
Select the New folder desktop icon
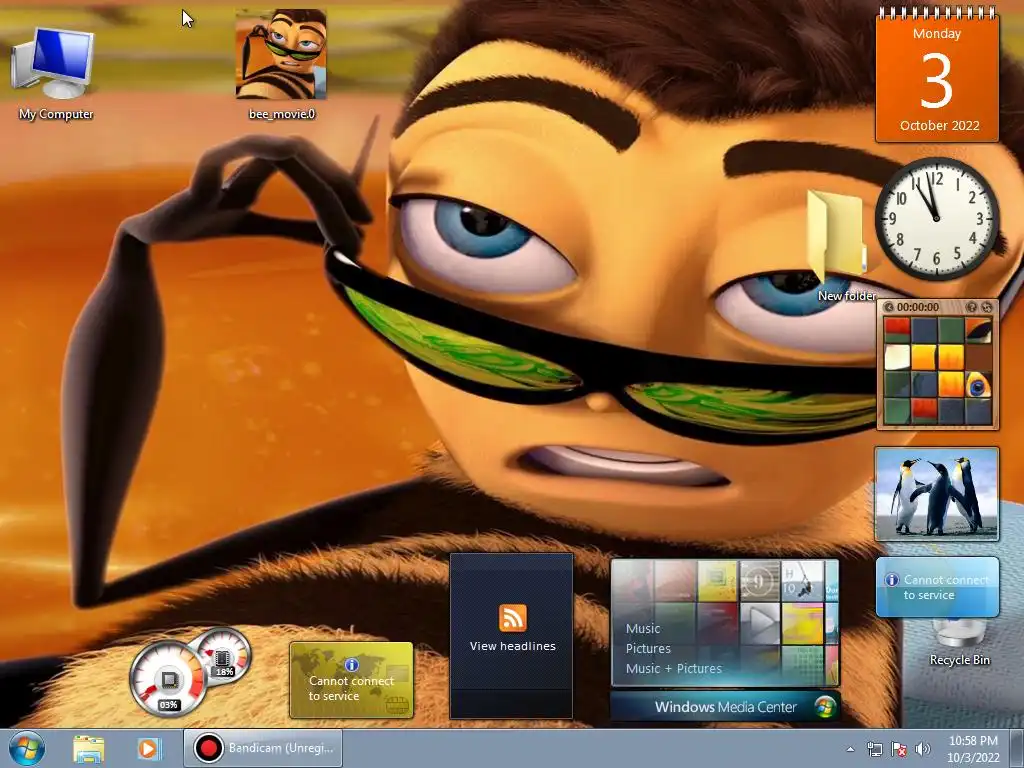[840, 246]
